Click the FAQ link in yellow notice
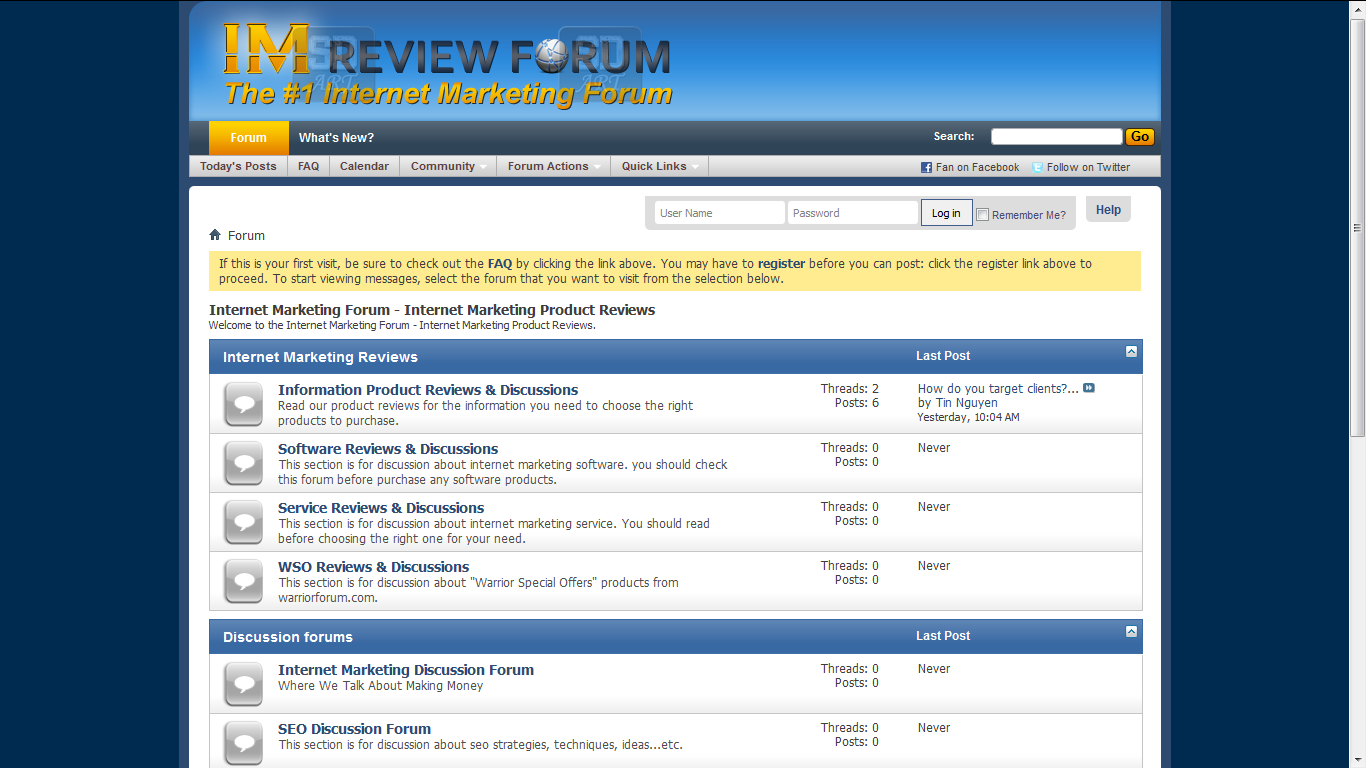Screen dimensions: 1366x768 (500, 264)
